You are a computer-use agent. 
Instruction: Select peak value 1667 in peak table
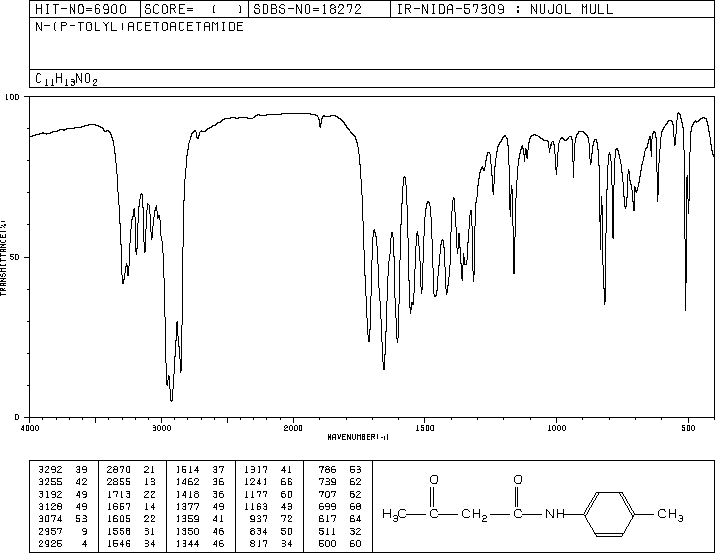pos(119,506)
